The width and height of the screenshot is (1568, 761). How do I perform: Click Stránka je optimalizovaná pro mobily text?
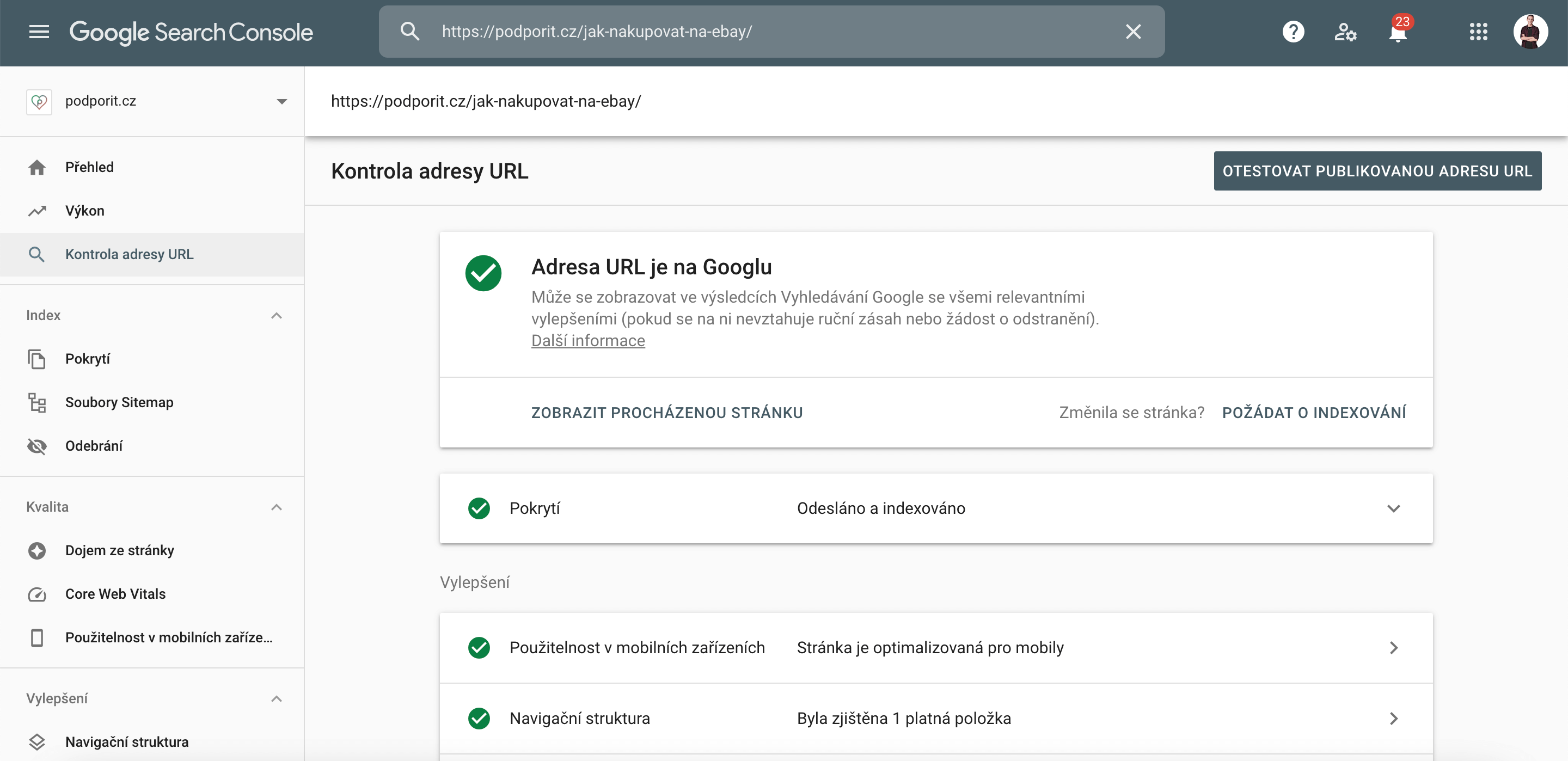point(930,648)
